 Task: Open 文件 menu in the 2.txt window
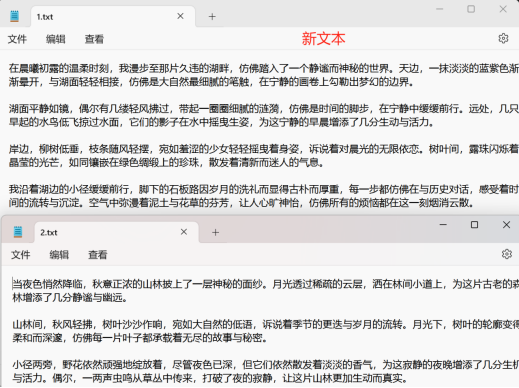tap(21, 255)
